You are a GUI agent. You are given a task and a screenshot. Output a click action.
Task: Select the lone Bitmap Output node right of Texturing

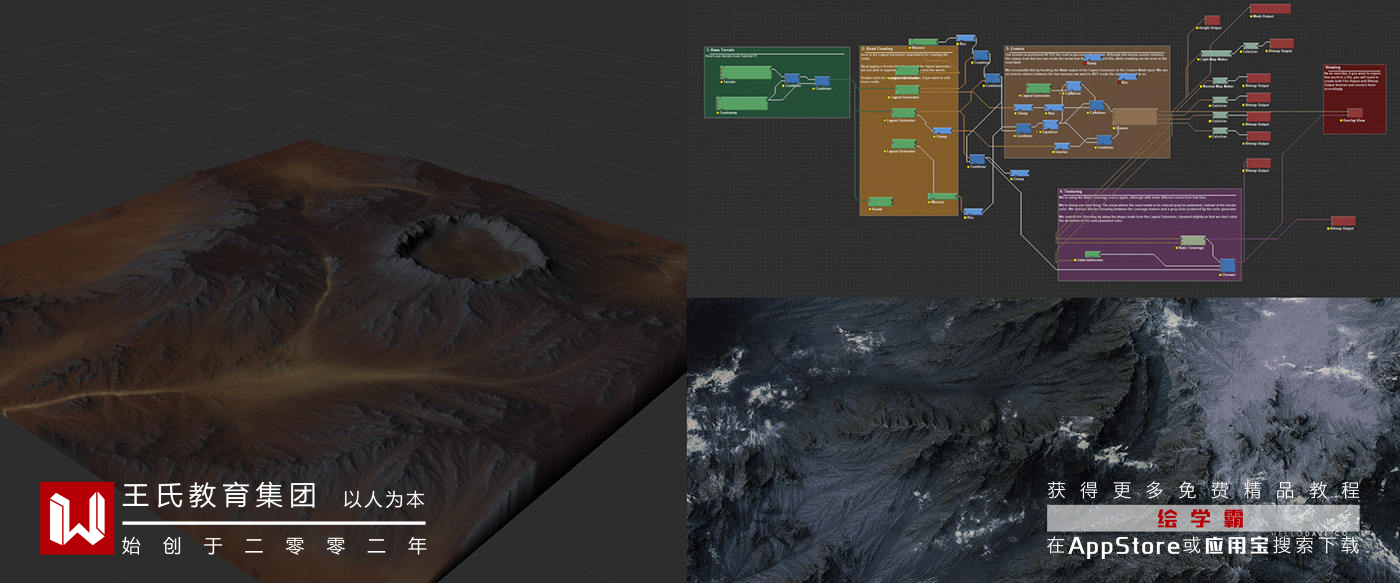click(x=1343, y=221)
